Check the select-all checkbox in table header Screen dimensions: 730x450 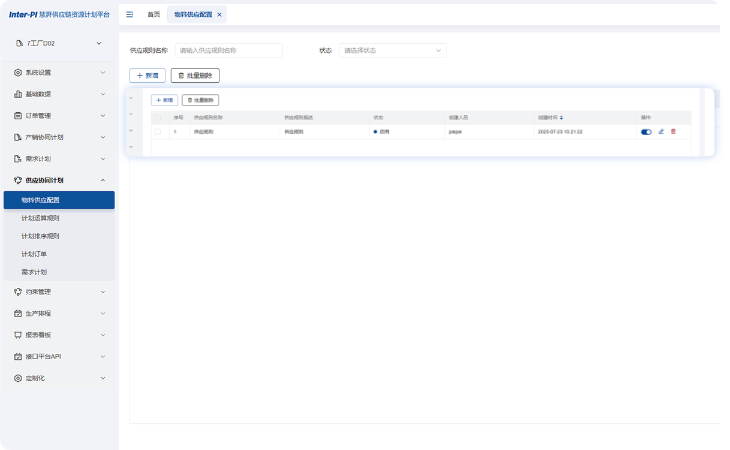point(157,117)
